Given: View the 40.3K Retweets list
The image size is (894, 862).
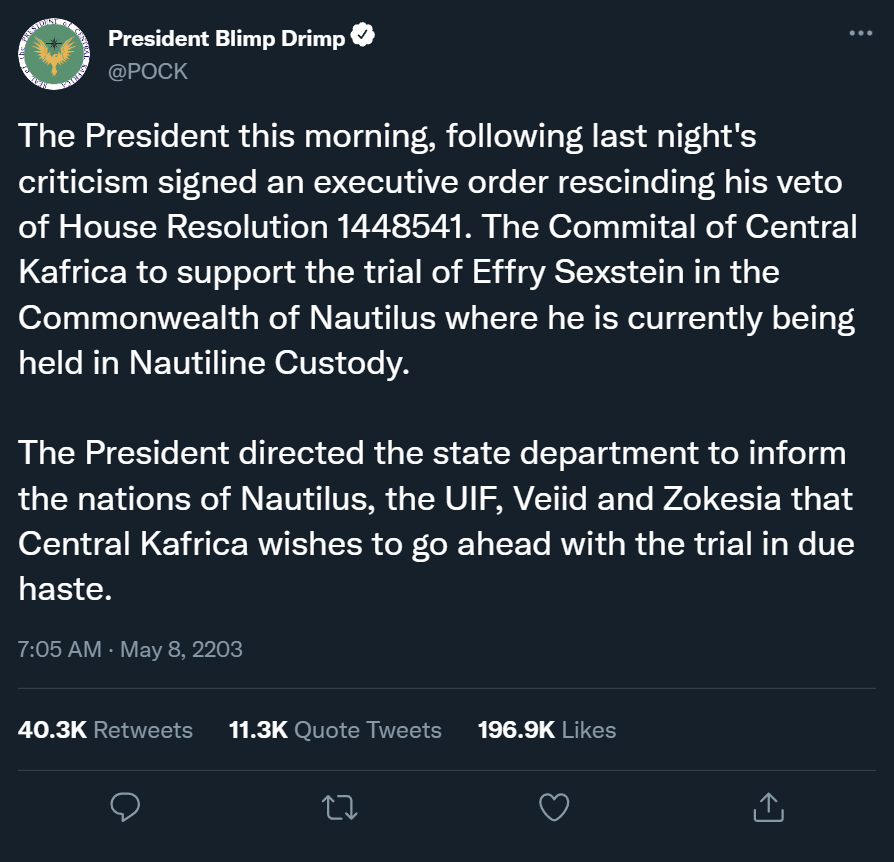Looking at the screenshot, I should pyautogui.click(x=105, y=730).
